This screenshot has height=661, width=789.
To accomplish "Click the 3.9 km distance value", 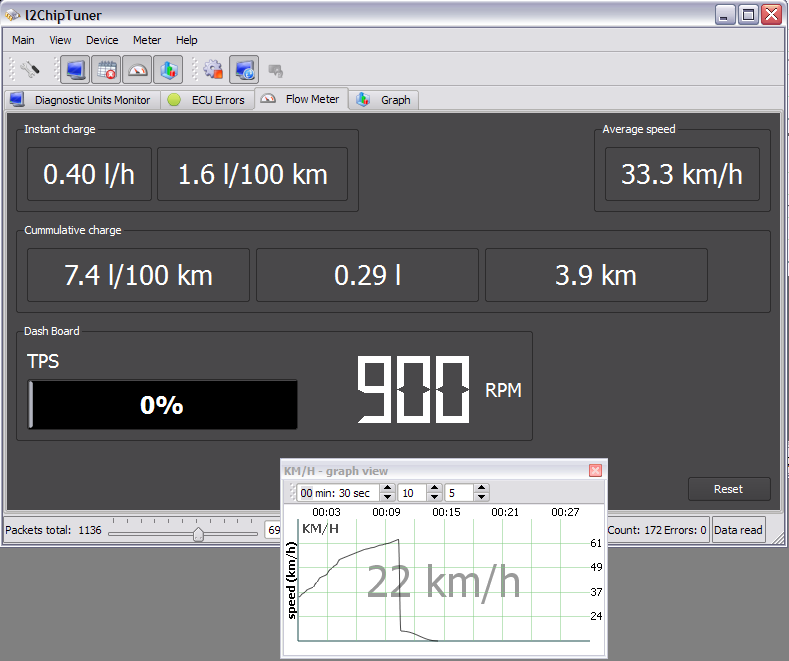I will point(596,275).
